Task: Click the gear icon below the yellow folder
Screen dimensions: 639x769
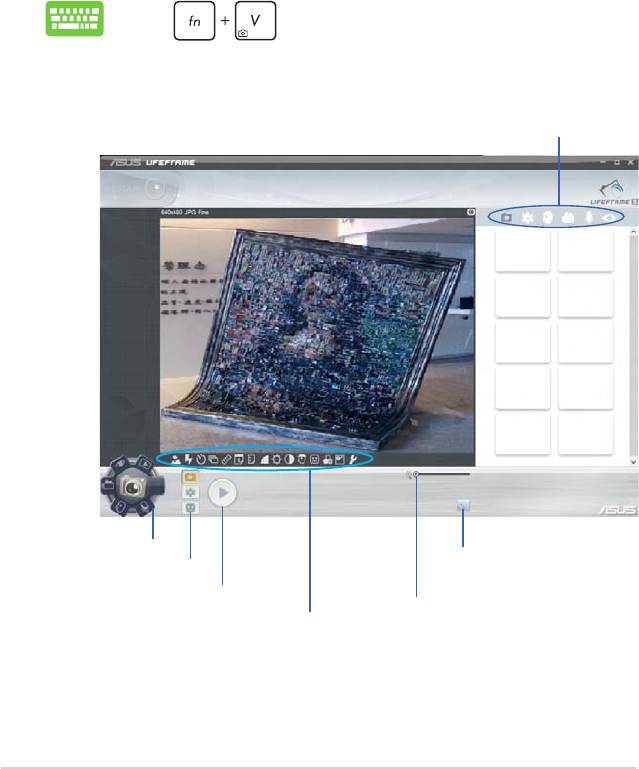Action: click(190, 492)
